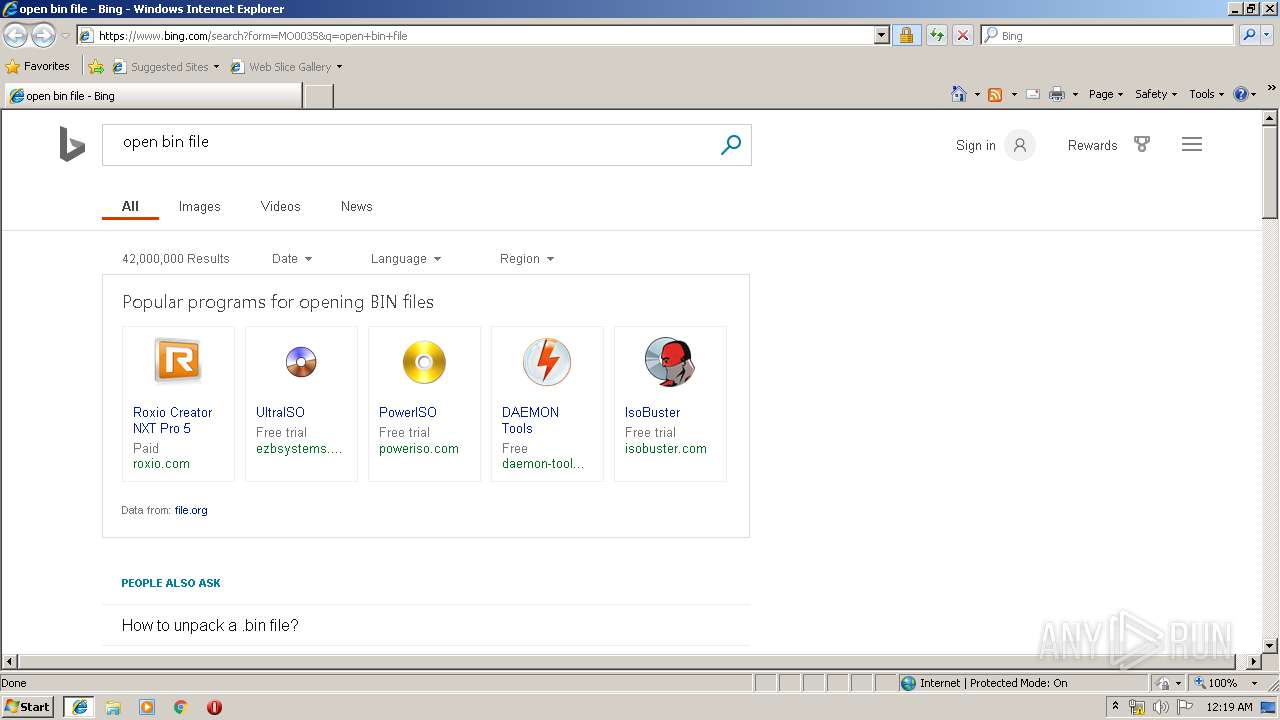Open Roxio Creator NXT Pro 5 link
The height and width of the screenshot is (720, 1280).
click(173, 420)
